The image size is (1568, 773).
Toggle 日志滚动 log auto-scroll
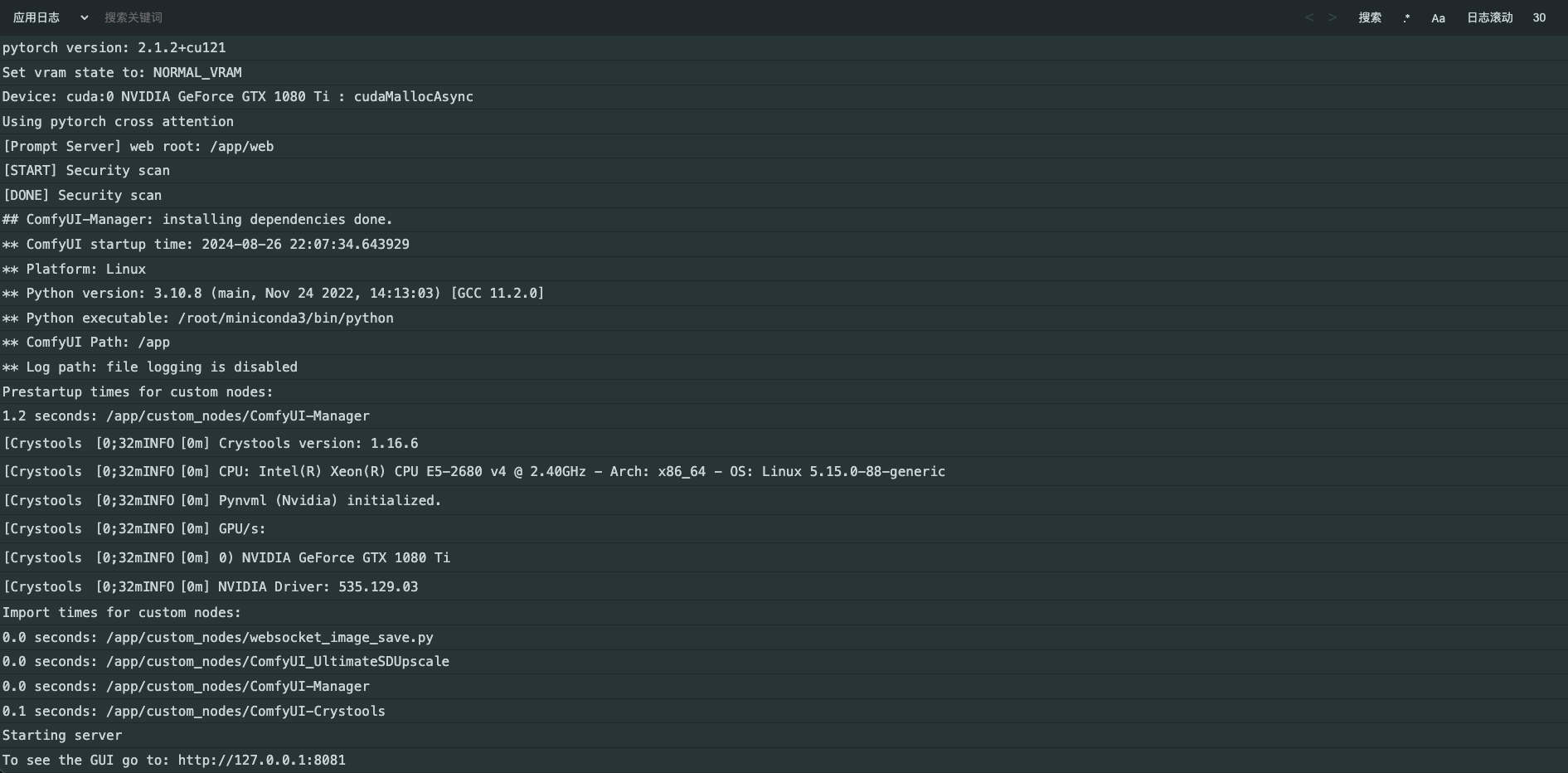1489,17
